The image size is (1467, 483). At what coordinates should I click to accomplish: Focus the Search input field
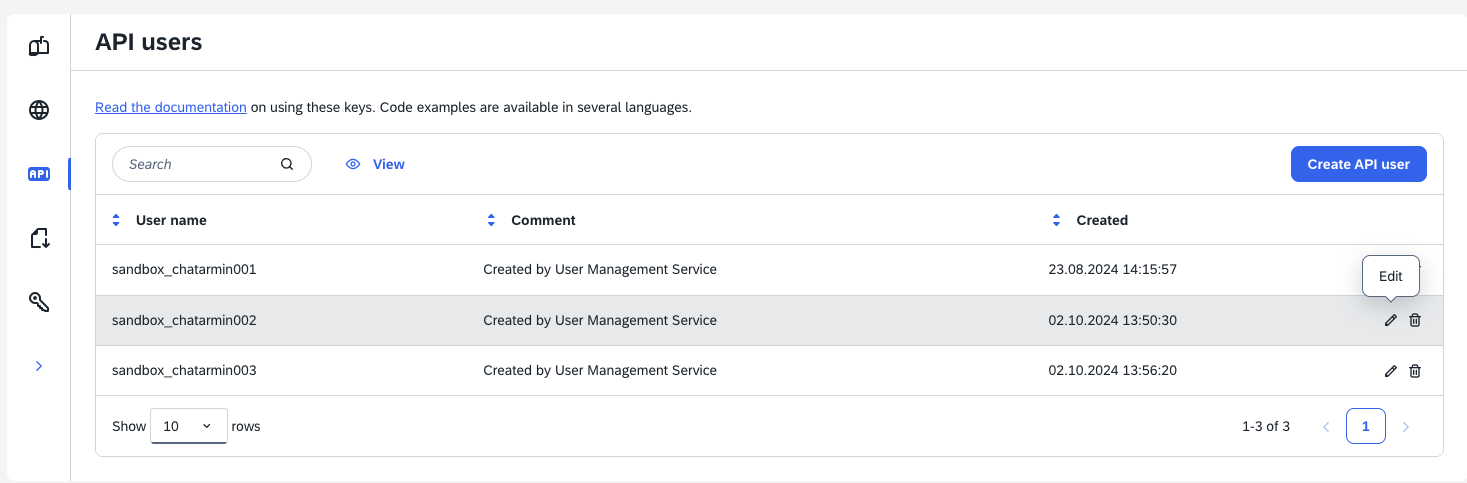200,164
